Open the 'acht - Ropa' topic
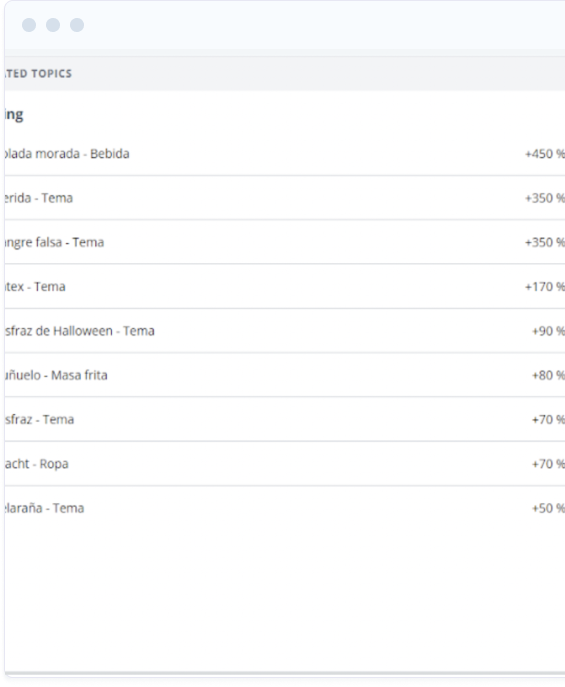The image size is (565, 687). coord(285,464)
